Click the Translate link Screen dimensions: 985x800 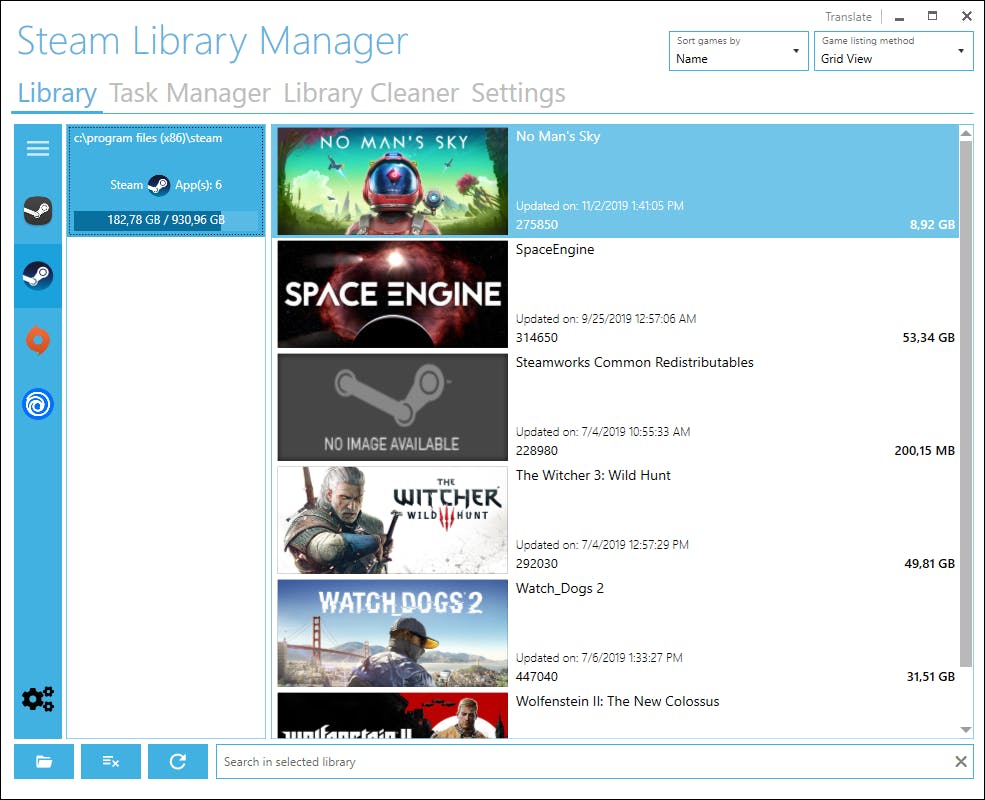[848, 16]
